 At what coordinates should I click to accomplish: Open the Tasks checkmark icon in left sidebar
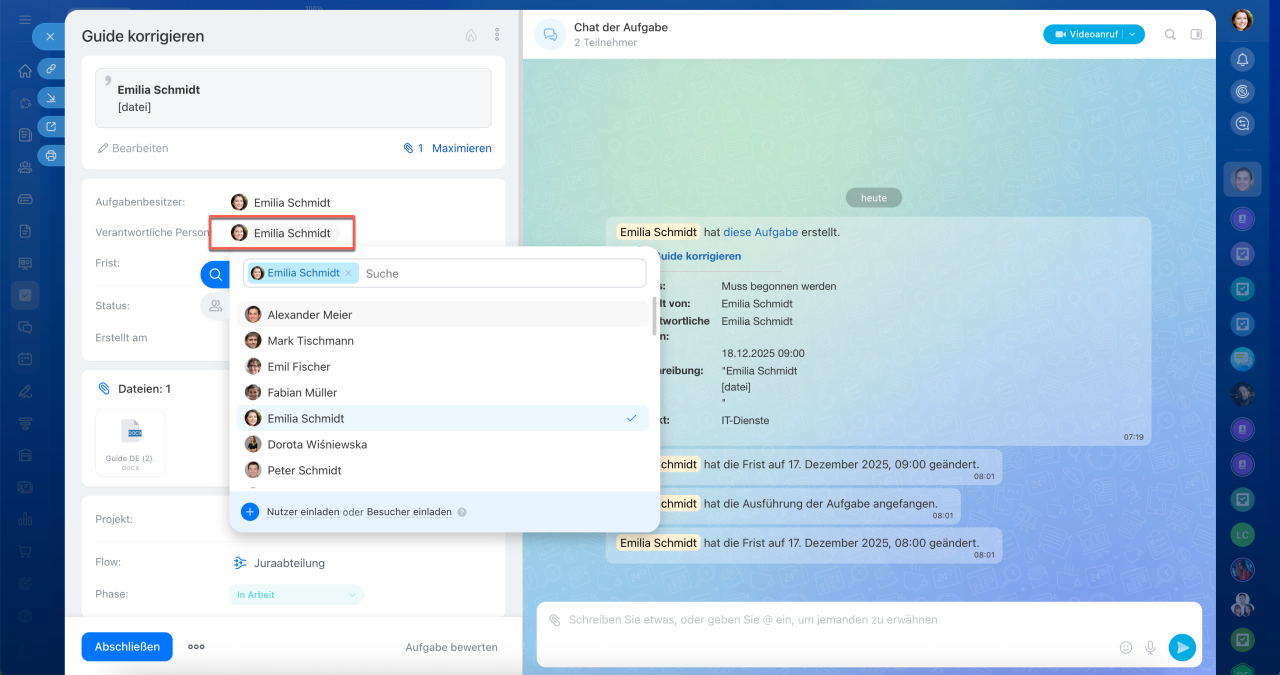point(25,295)
